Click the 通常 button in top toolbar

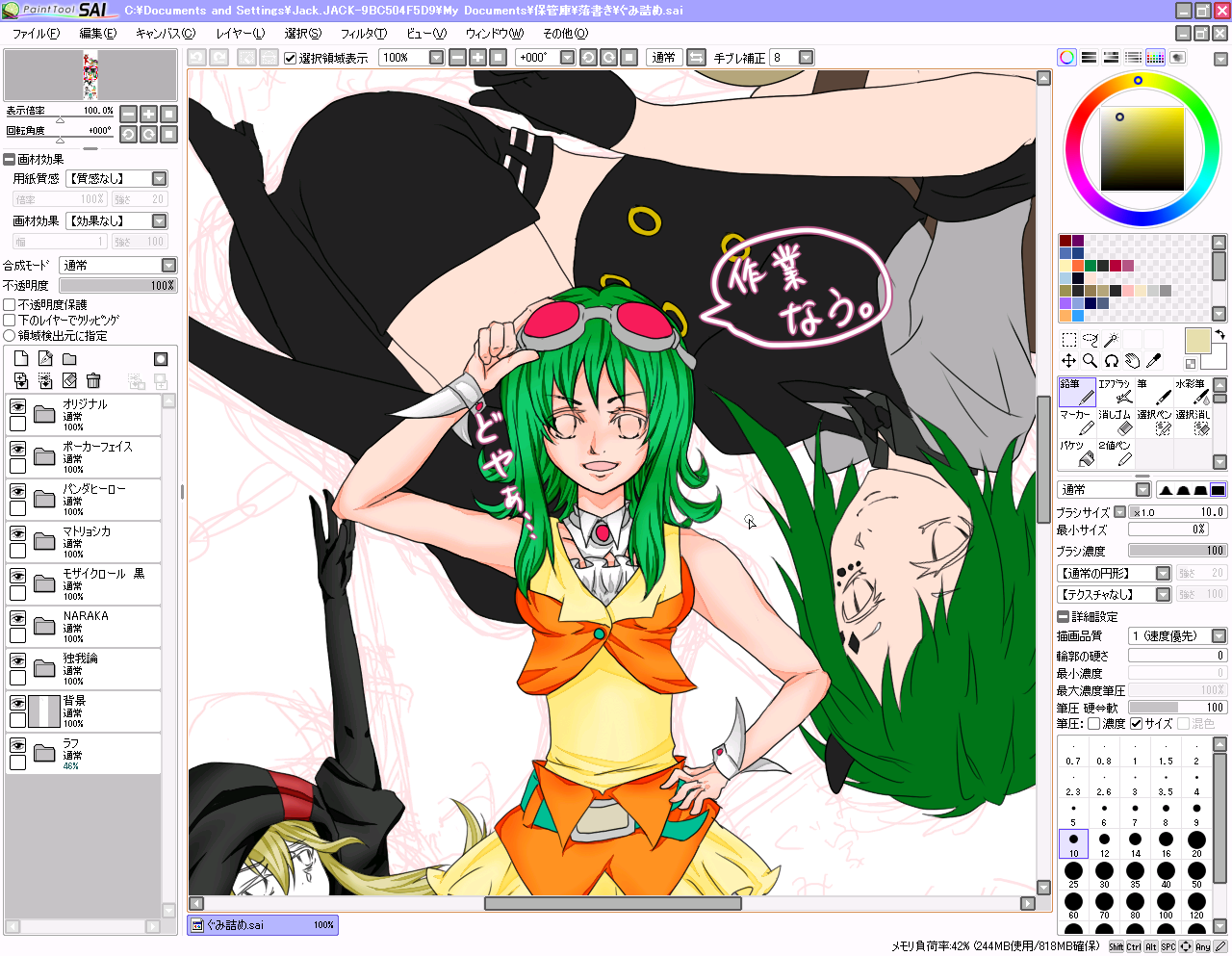coord(663,58)
